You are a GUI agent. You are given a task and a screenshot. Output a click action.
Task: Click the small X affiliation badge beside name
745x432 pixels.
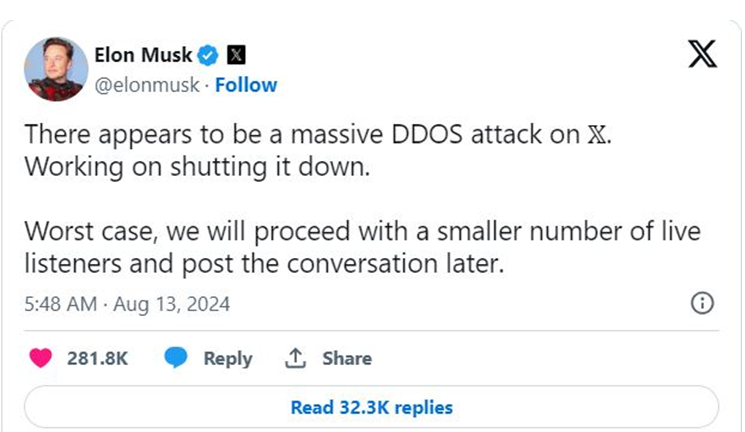pyautogui.click(x=236, y=53)
